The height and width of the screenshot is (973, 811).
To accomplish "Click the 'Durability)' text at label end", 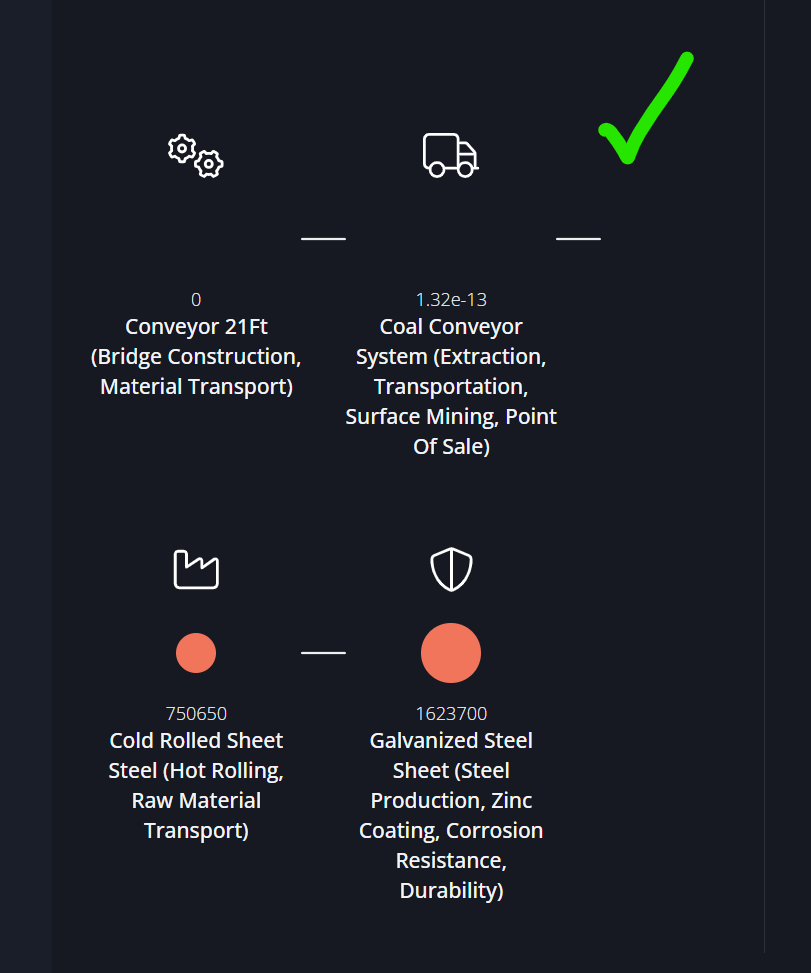I will tap(451, 890).
